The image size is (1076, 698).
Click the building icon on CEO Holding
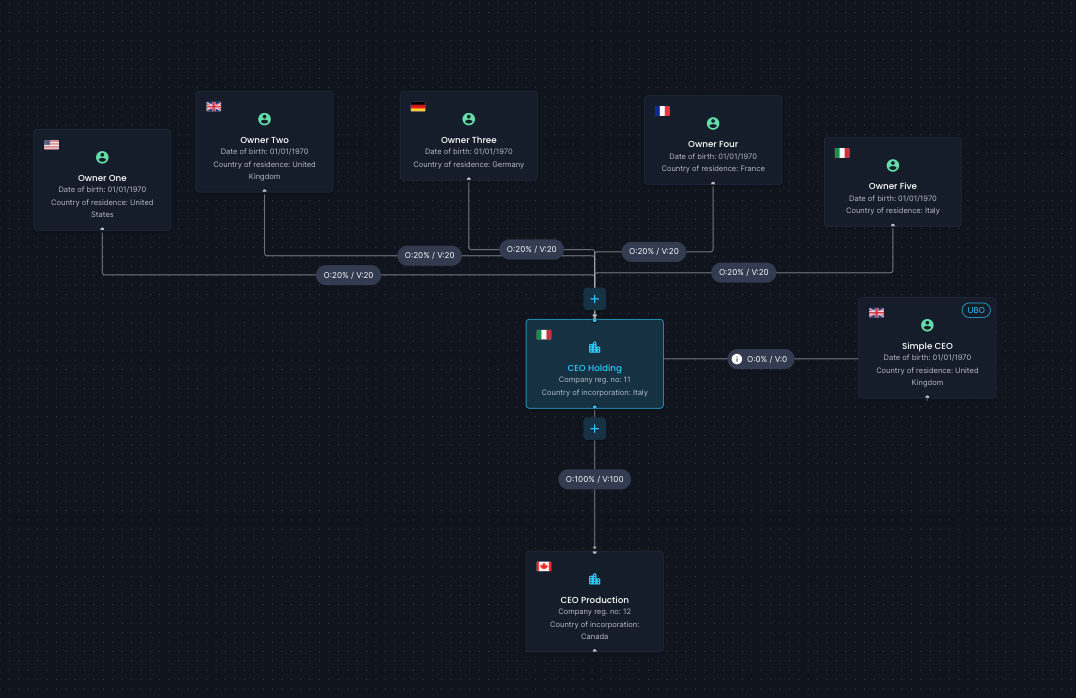pos(594,347)
